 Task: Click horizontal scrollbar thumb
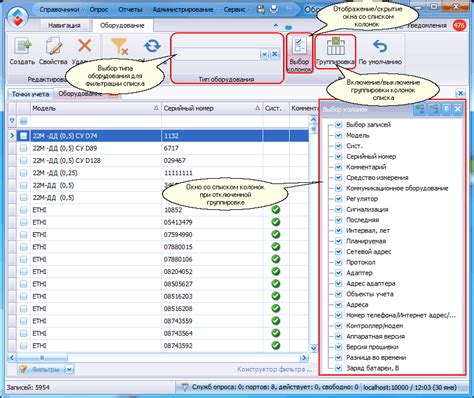(x=42, y=358)
